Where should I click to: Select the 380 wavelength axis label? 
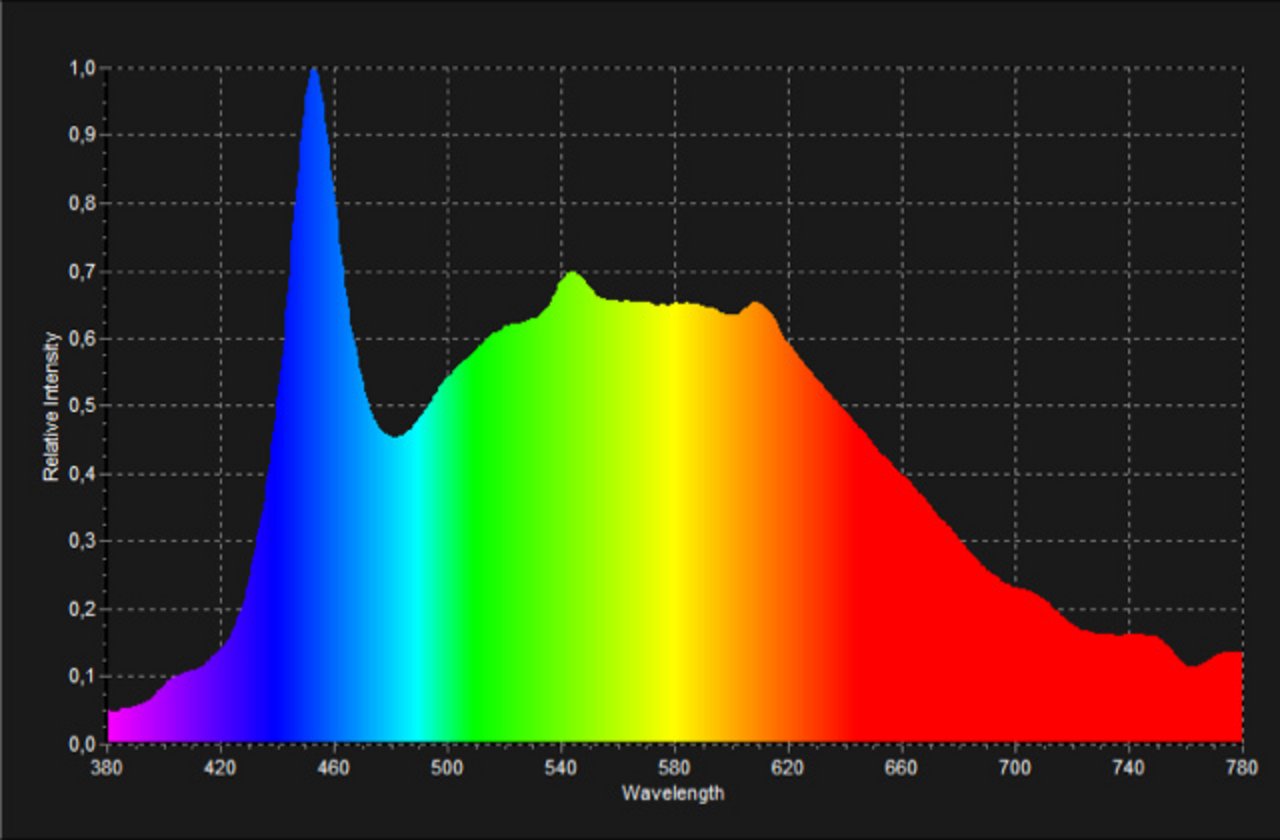pyautogui.click(x=108, y=767)
